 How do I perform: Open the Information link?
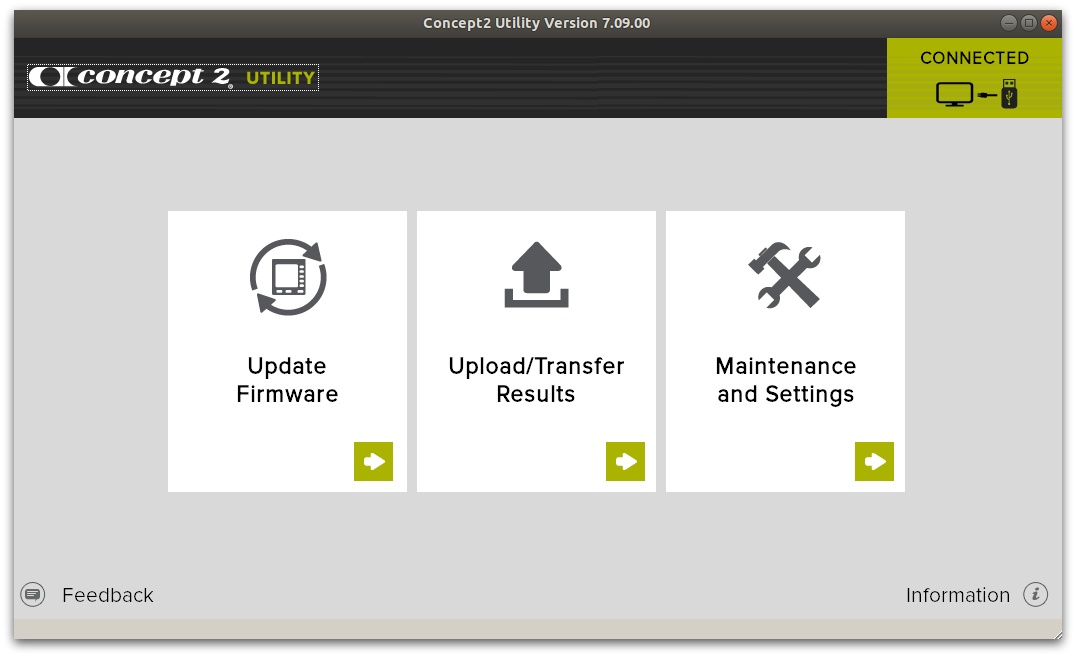958,595
